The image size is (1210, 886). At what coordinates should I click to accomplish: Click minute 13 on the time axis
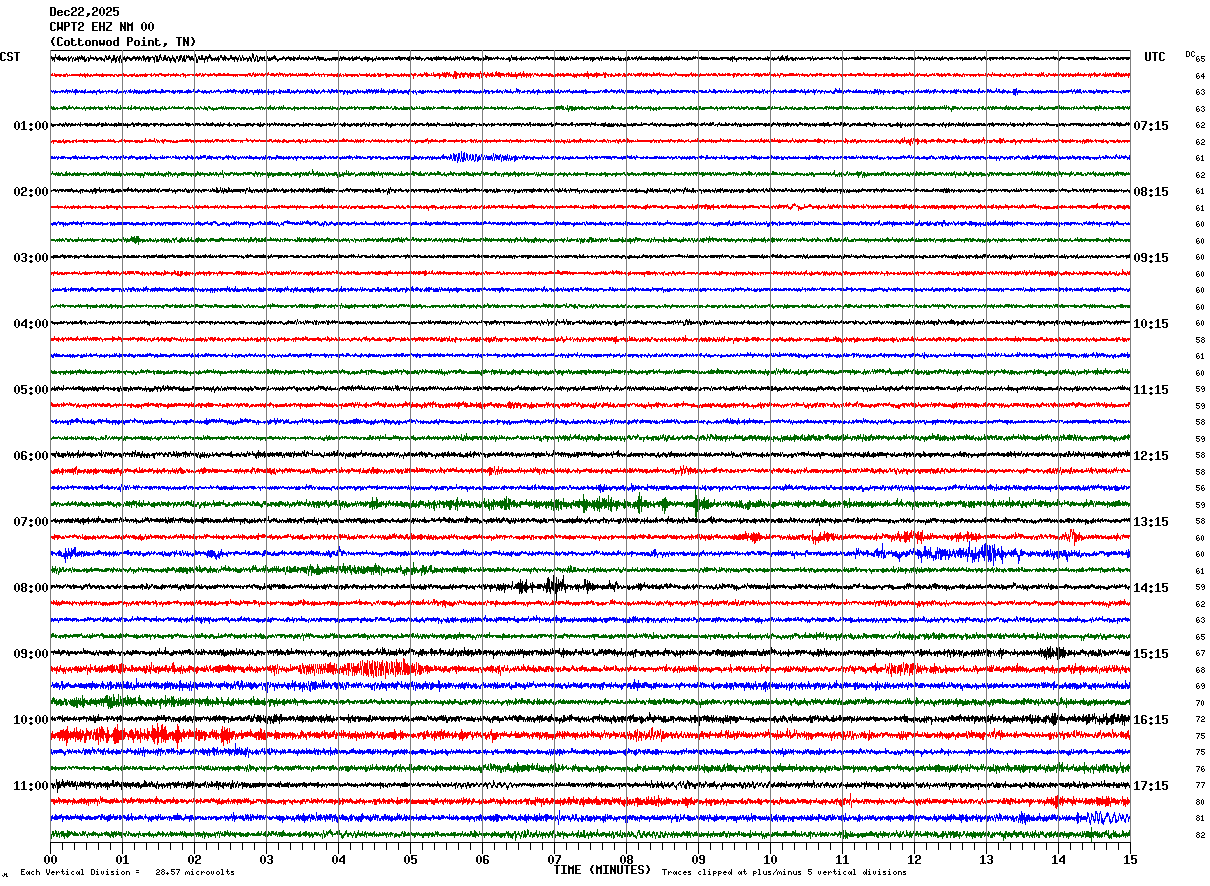(x=986, y=859)
